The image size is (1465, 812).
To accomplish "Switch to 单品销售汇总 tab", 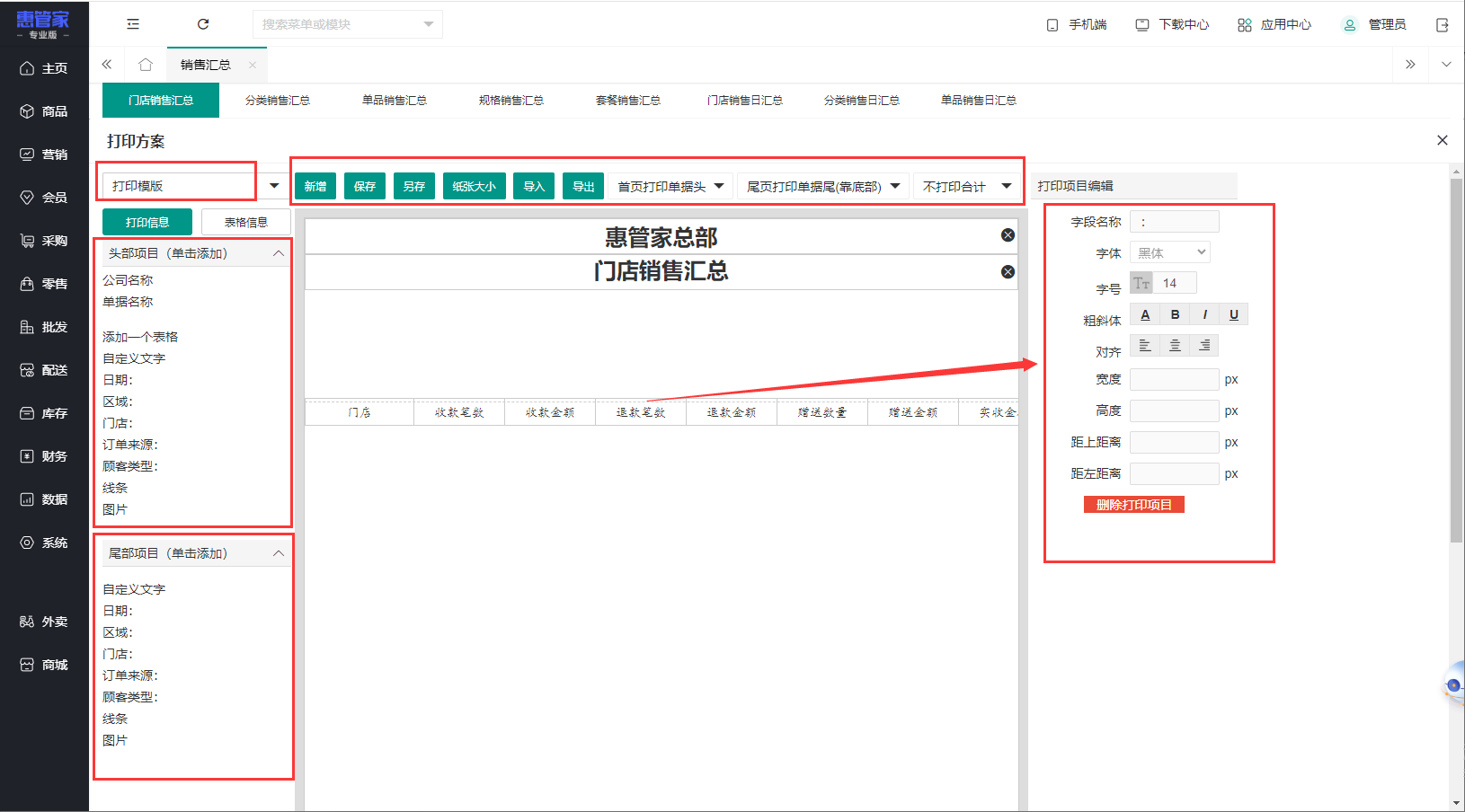I will 395,101.
